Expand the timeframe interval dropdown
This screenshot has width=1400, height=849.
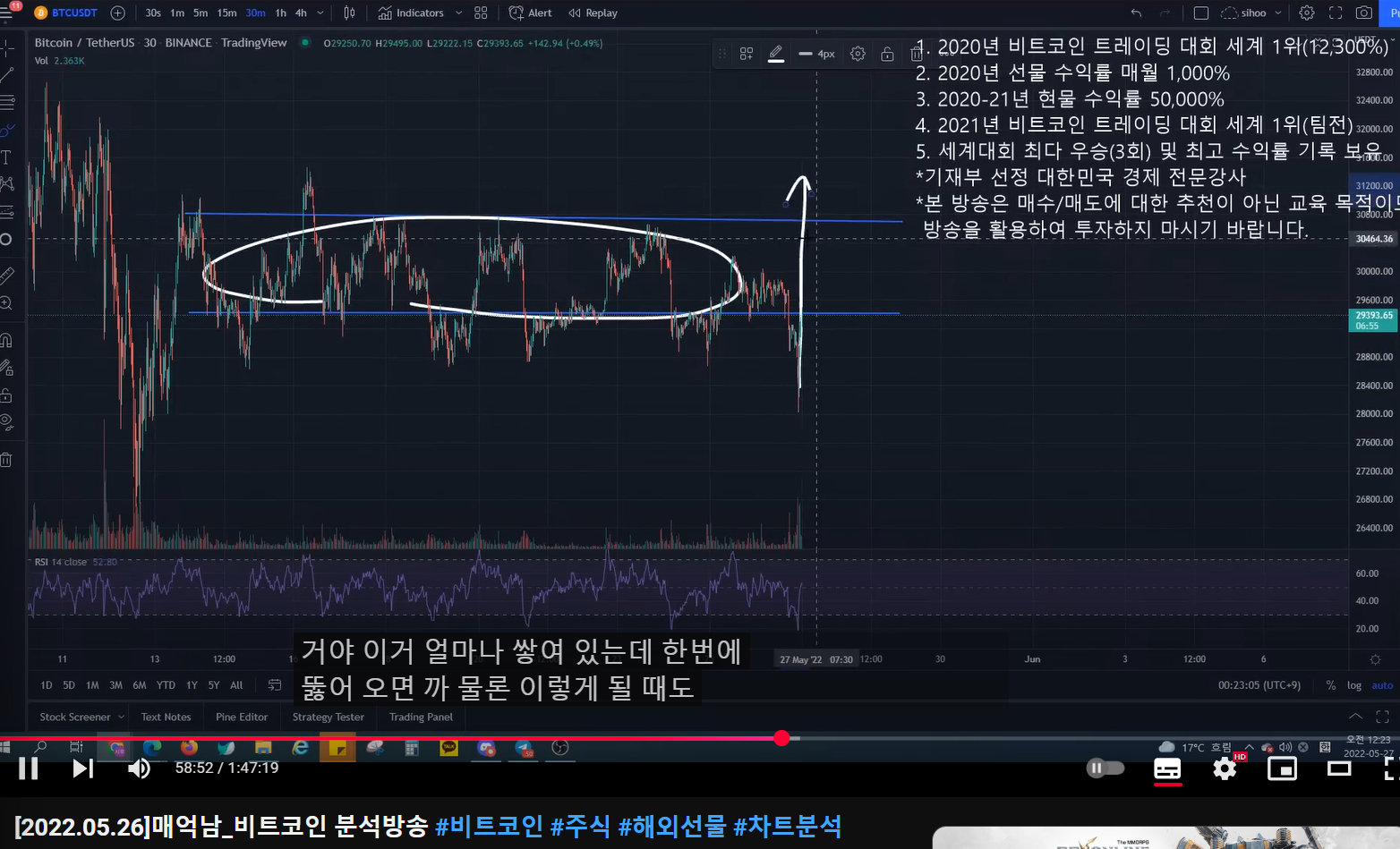[320, 13]
